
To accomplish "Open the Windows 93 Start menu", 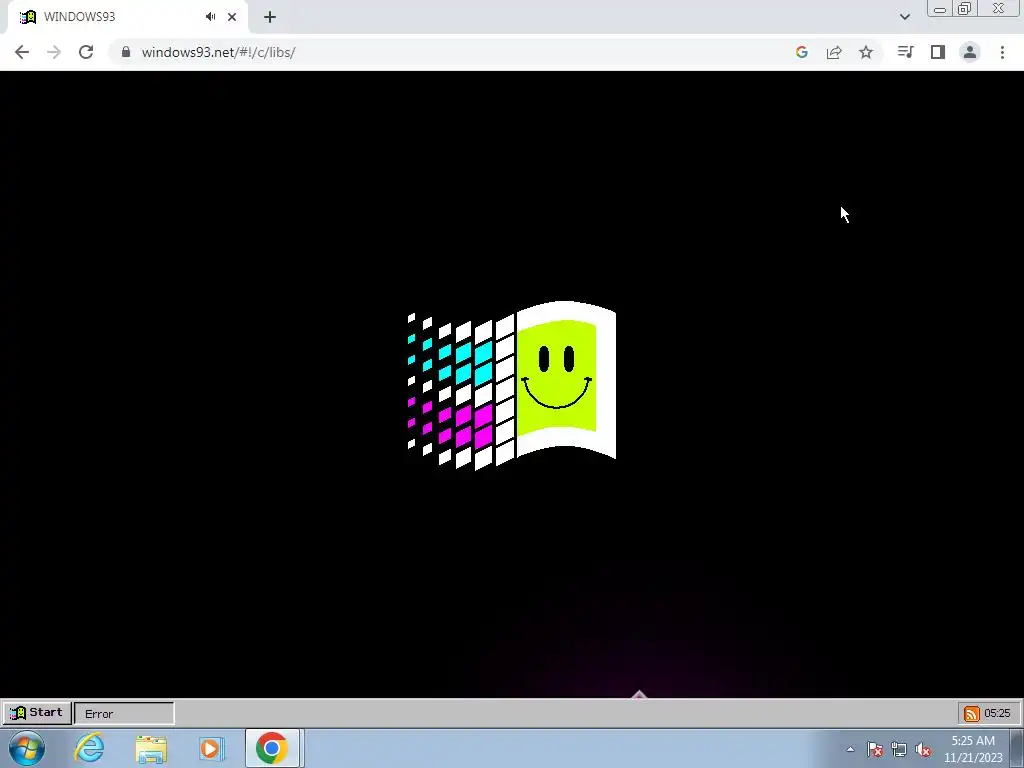I will click(37, 712).
